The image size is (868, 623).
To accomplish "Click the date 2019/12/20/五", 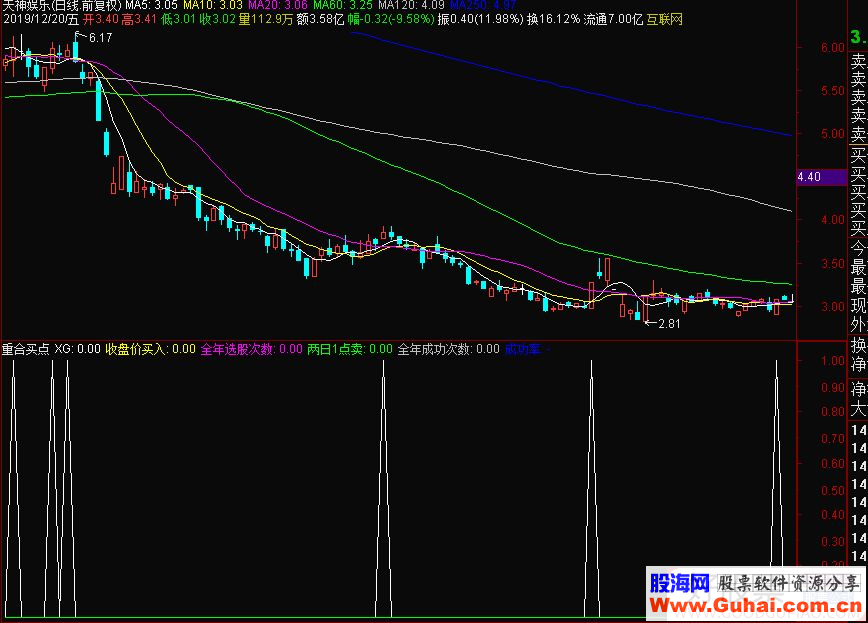I will 41,19.
